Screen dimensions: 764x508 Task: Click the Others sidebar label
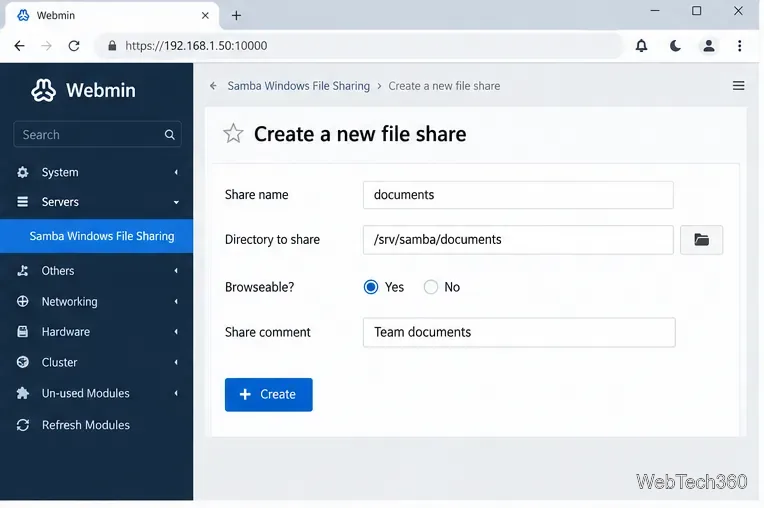tap(58, 271)
